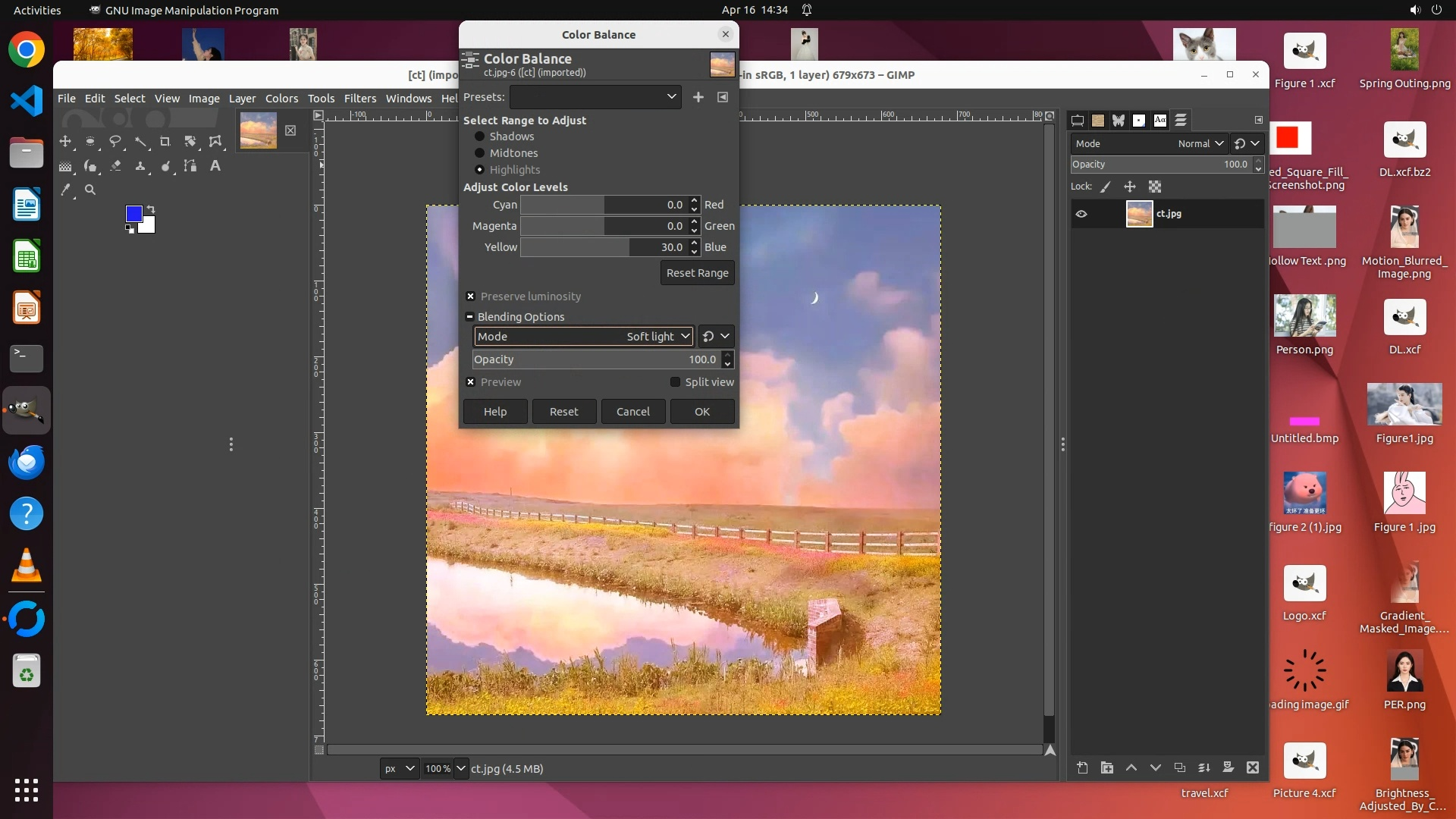Open the Presets dropdown
This screenshot has height=819, width=1456.
(595, 97)
